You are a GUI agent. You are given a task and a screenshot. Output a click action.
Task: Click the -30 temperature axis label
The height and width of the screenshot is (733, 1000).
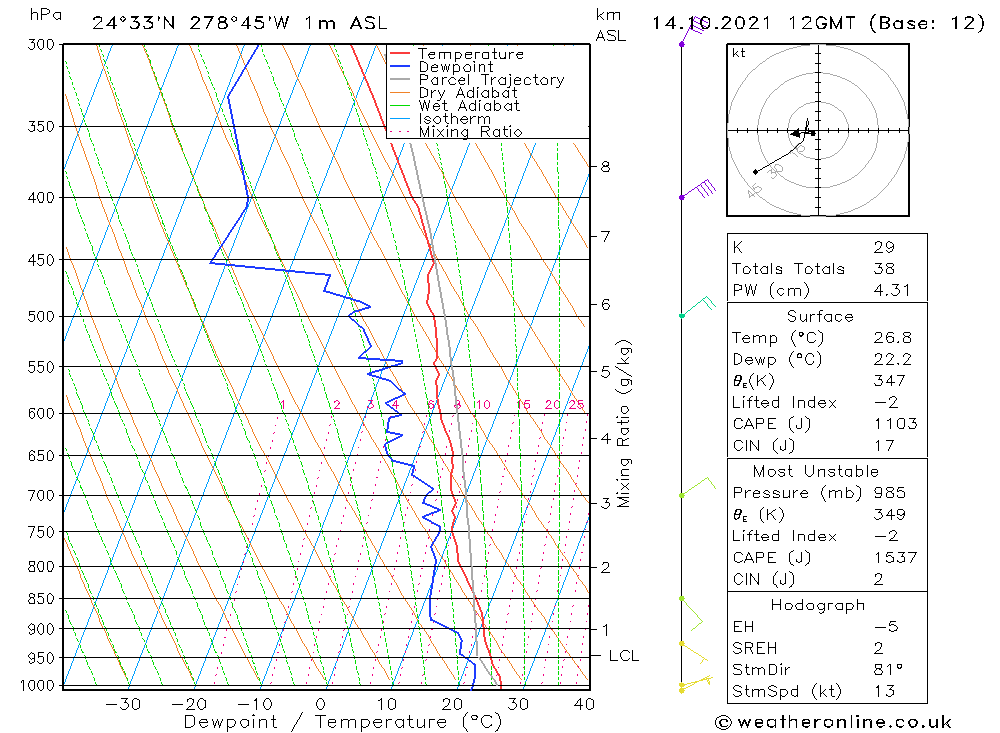click(123, 704)
